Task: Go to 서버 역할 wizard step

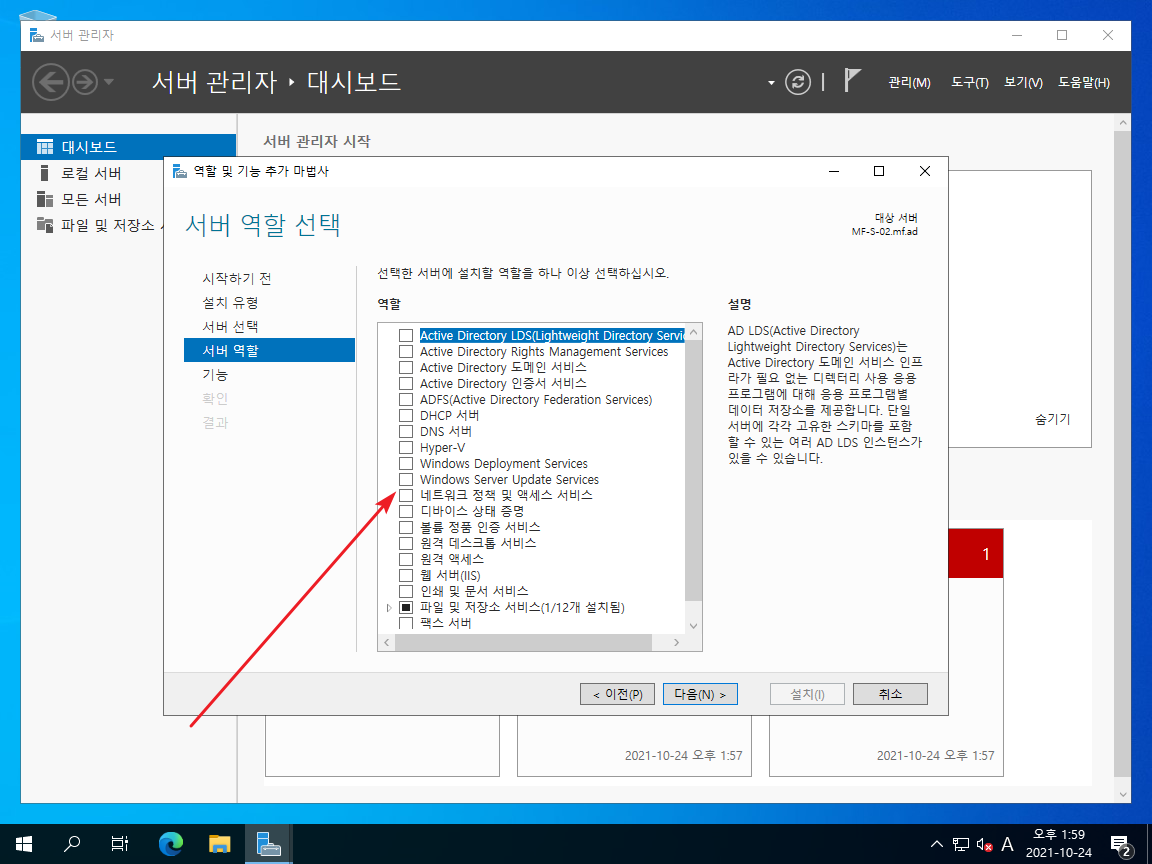Action: point(269,350)
